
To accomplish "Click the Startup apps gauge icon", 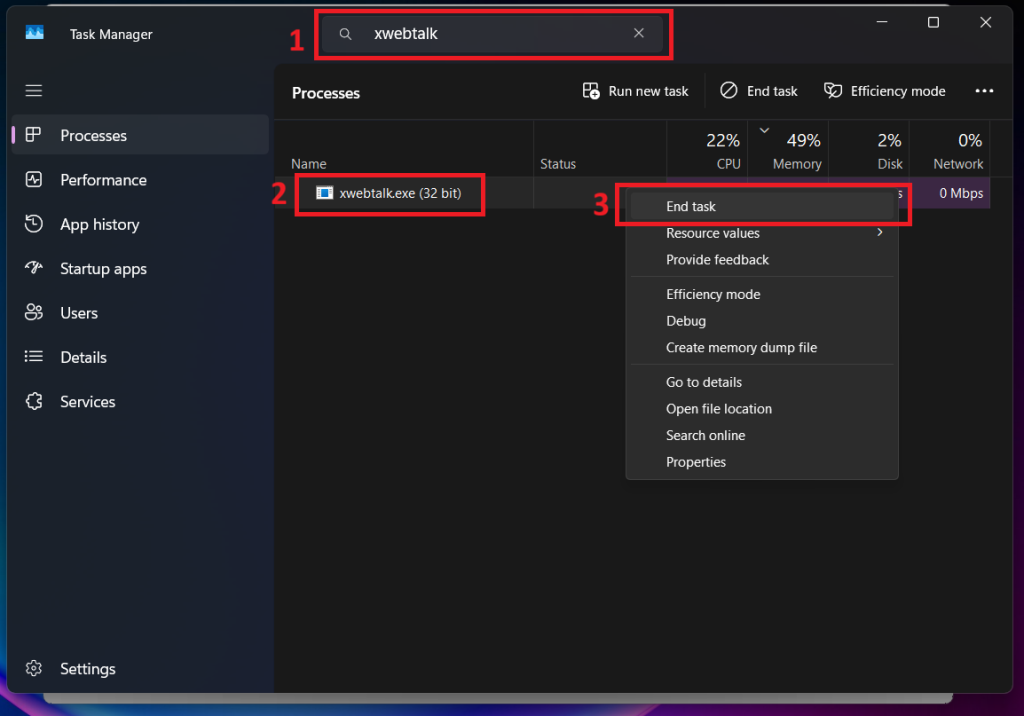I will coord(33,267).
